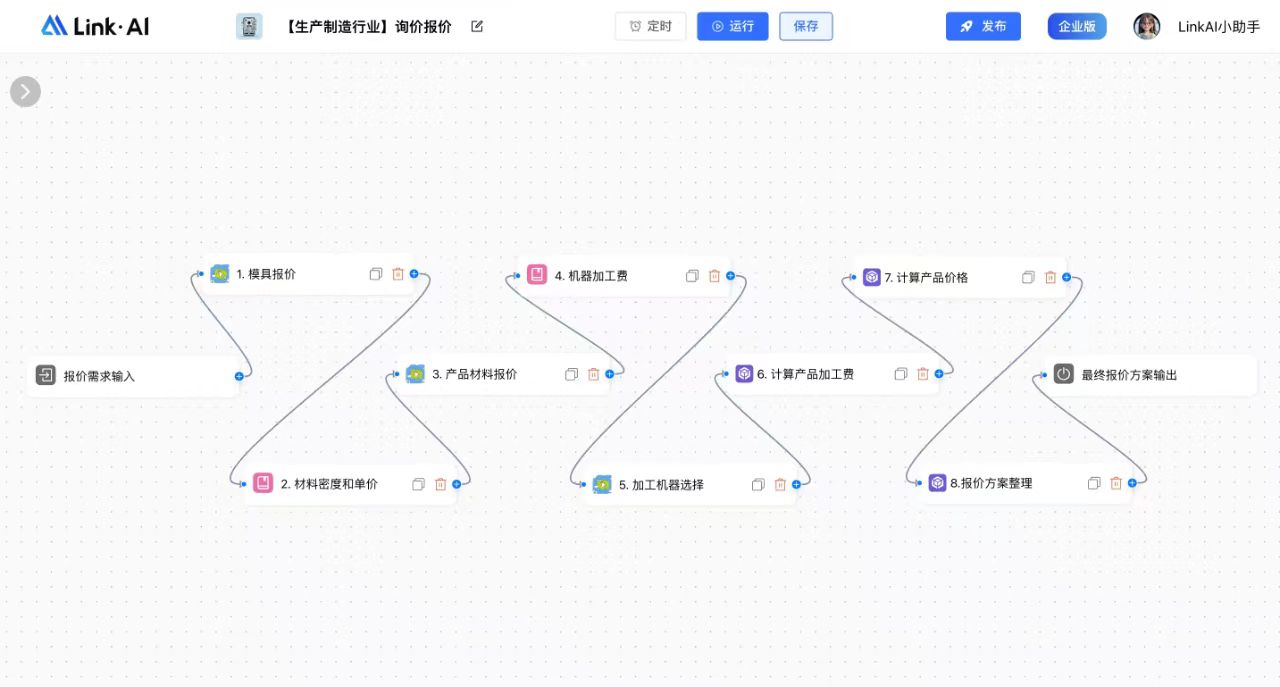Viewport: 1280px width, 687px height.
Task: Click the LinkAI小助手 username text
Action: click(x=1219, y=27)
